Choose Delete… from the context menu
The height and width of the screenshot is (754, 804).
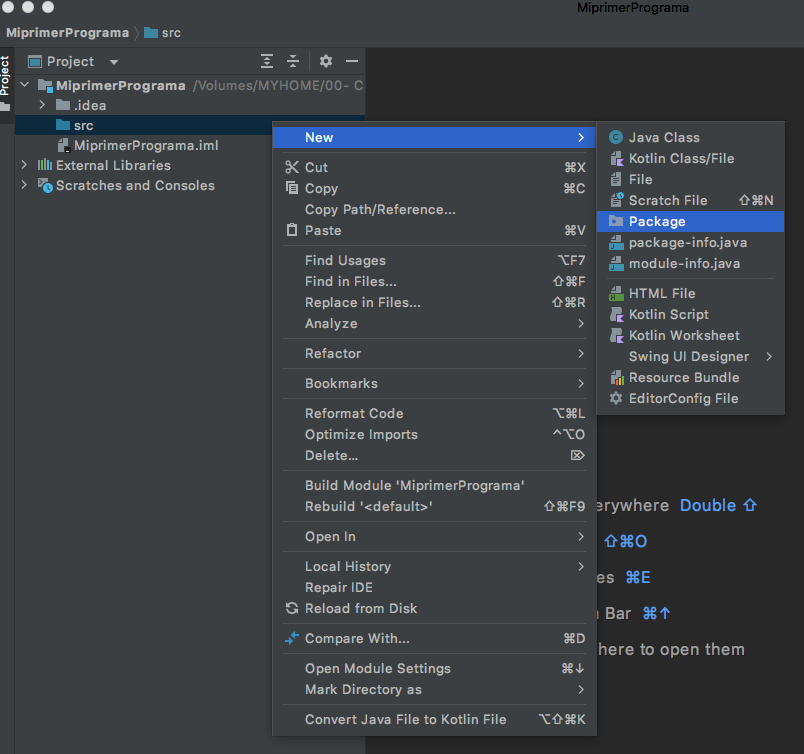(434, 455)
